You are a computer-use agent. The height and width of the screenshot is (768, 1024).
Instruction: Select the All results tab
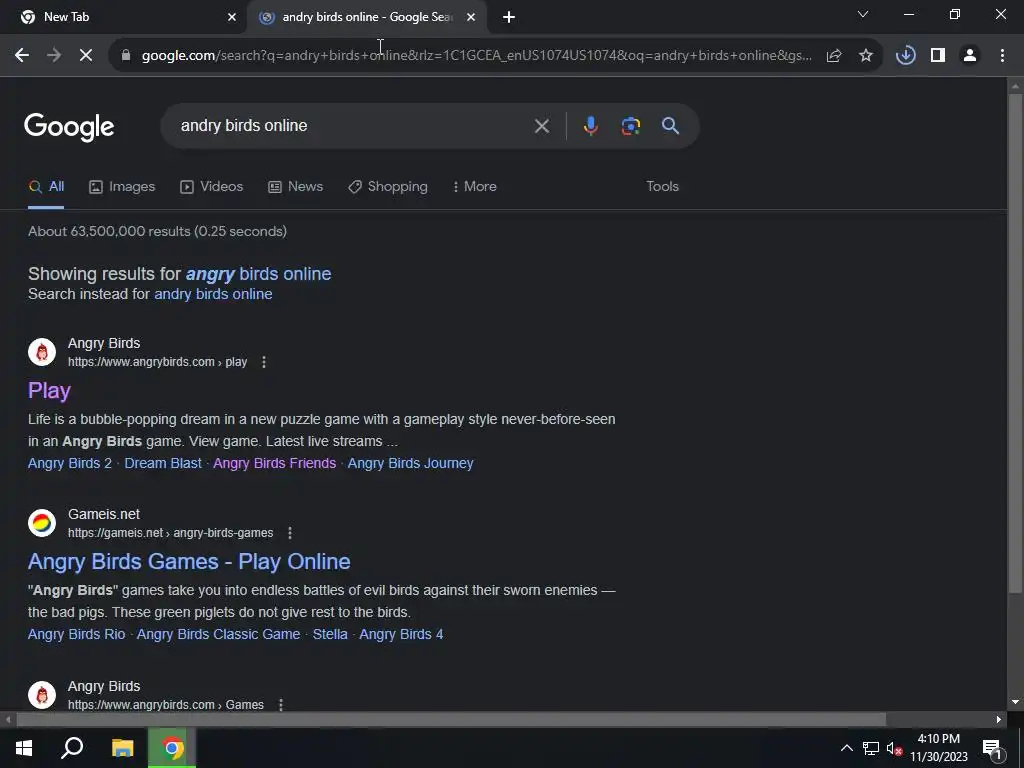46,187
